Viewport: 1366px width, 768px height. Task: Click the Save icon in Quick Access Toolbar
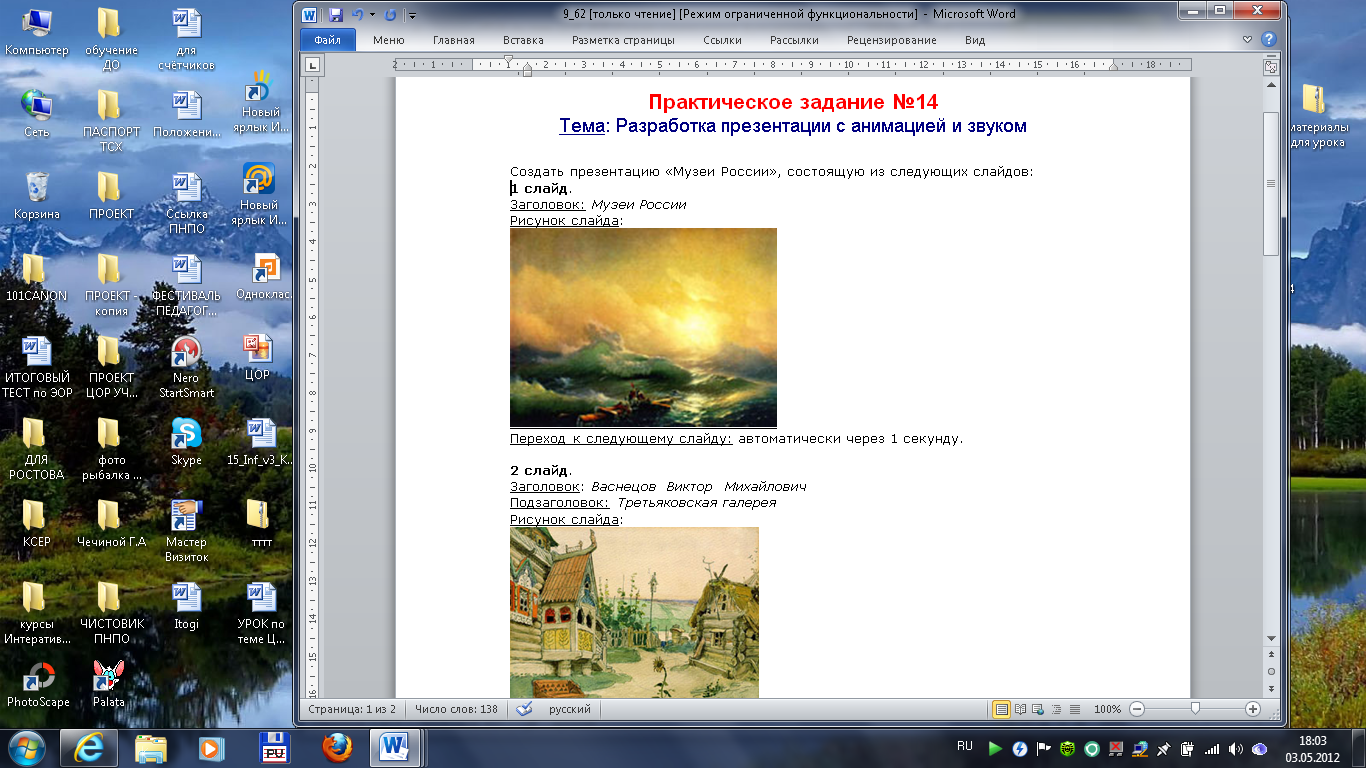(x=335, y=15)
